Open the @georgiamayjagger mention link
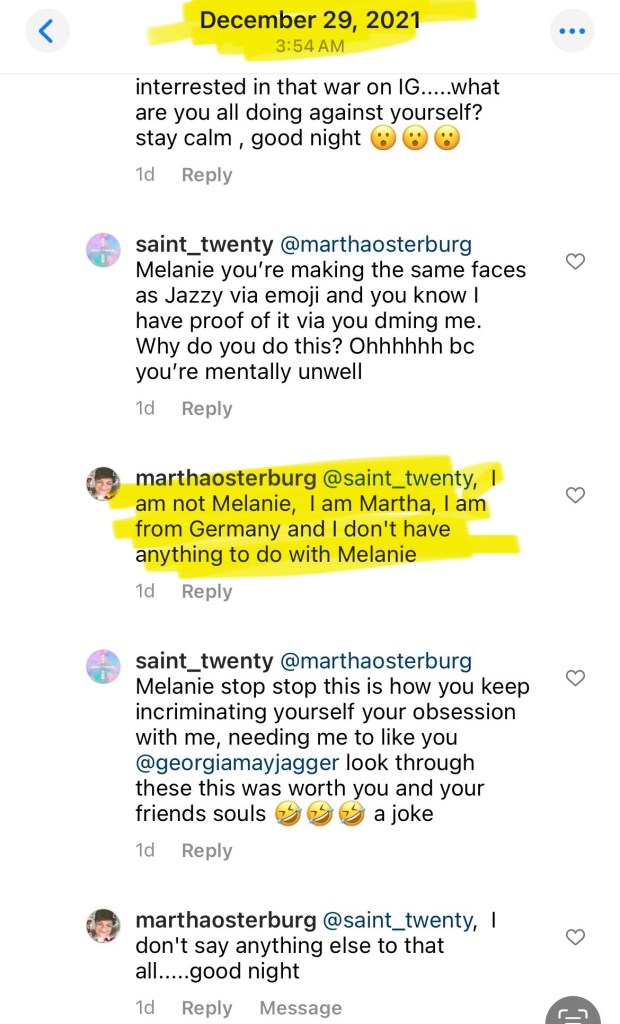The image size is (620, 1024). click(233, 765)
